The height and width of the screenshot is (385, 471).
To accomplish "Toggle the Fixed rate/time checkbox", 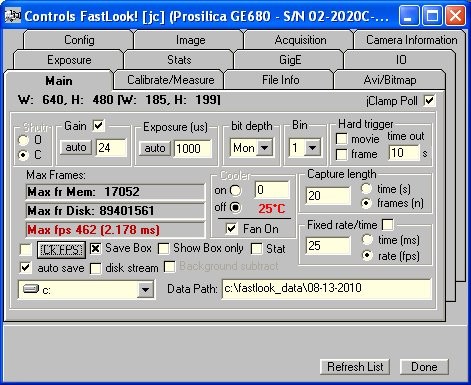I will coord(388,224).
